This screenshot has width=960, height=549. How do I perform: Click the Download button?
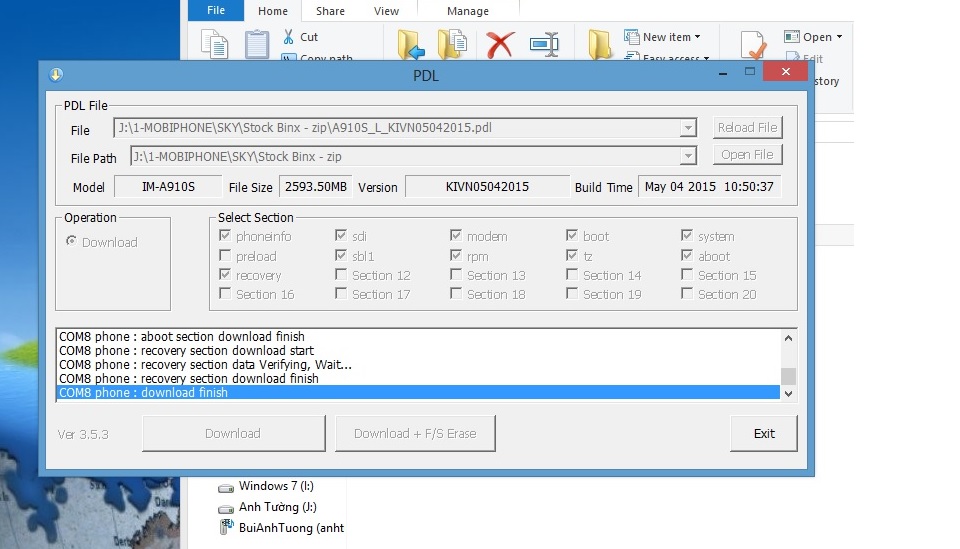(233, 433)
